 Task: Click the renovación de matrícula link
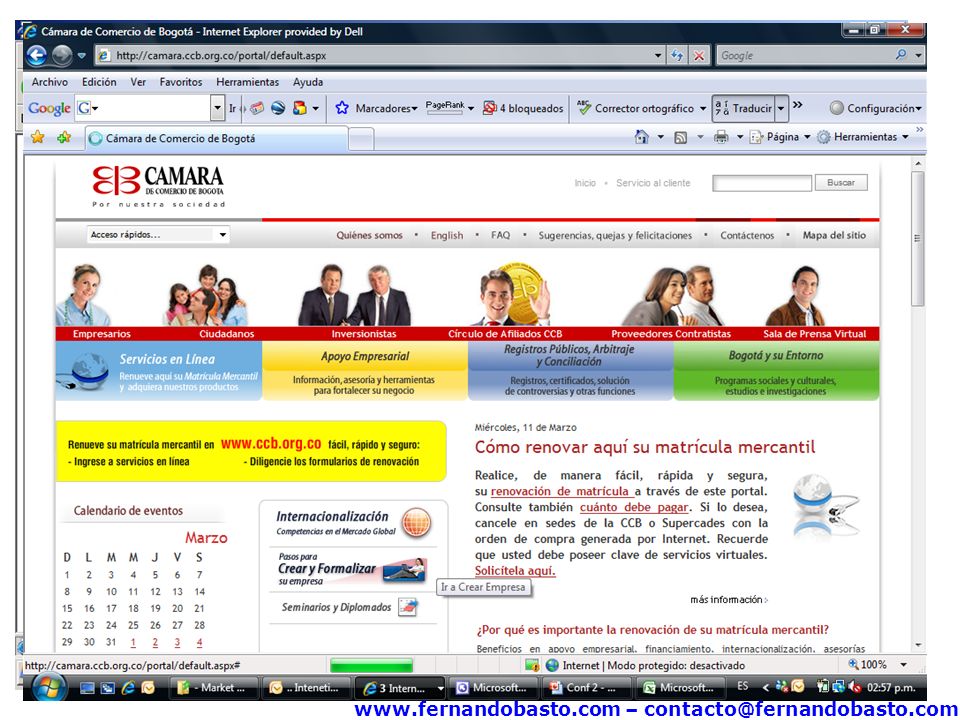(x=562, y=491)
